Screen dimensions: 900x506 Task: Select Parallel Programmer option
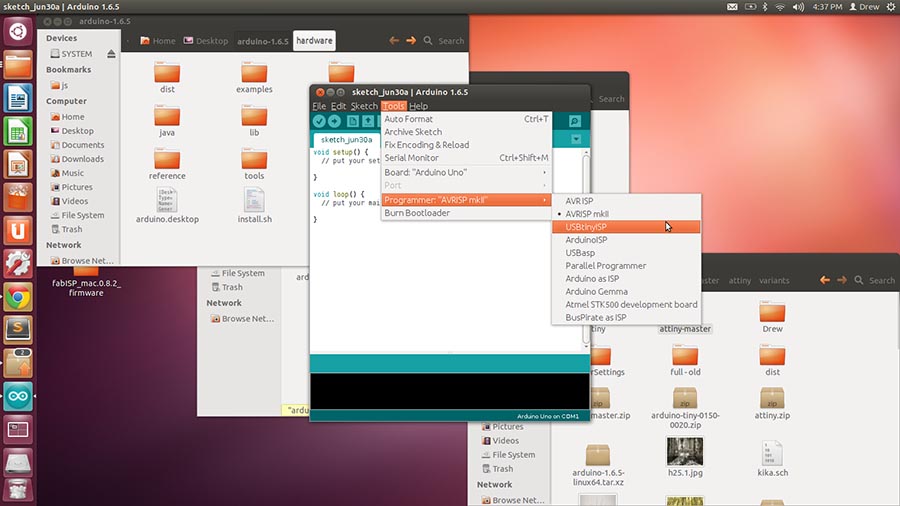coord(626,266)
